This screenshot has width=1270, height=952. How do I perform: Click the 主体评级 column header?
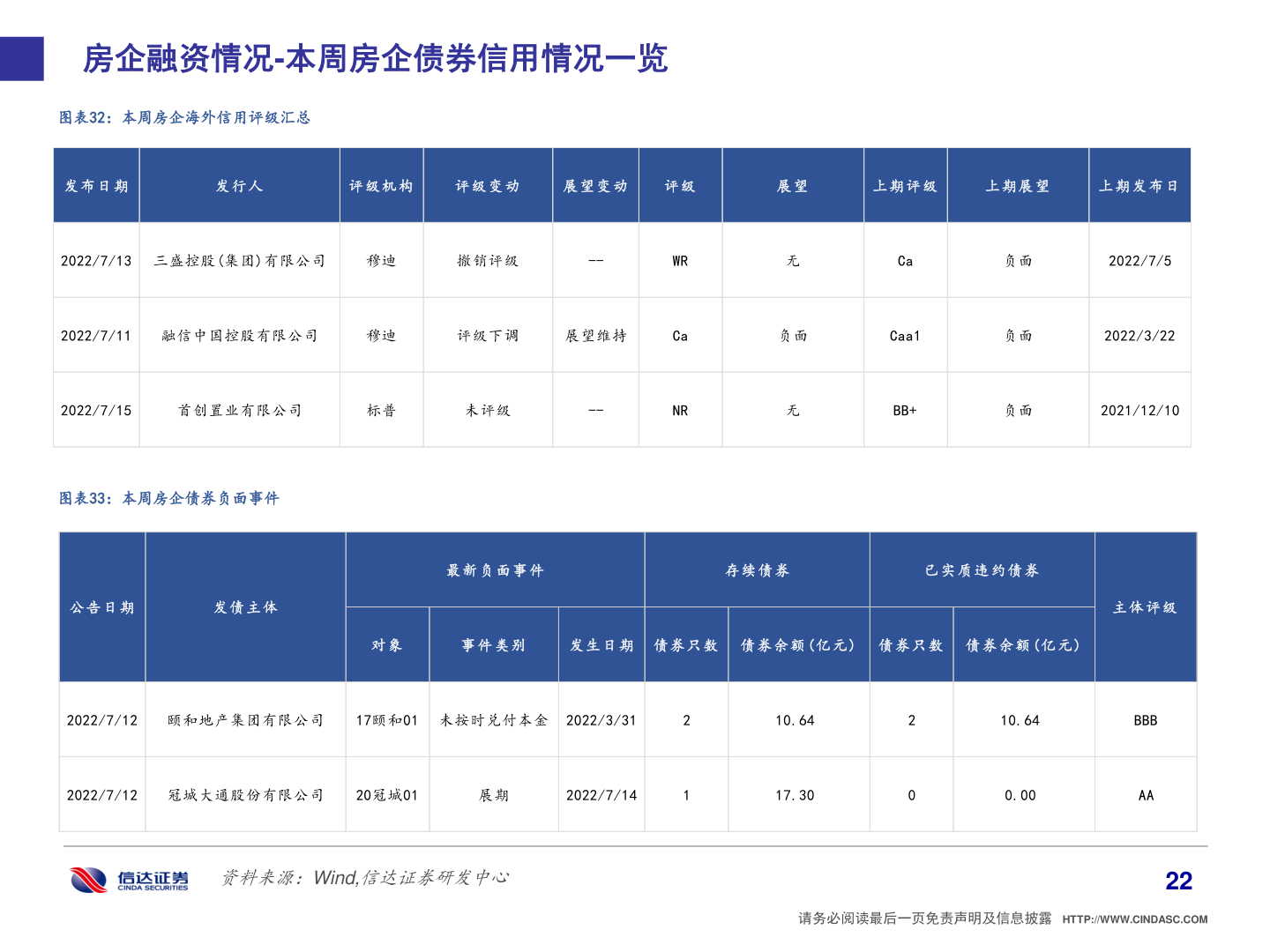[x=1146, y=606]
